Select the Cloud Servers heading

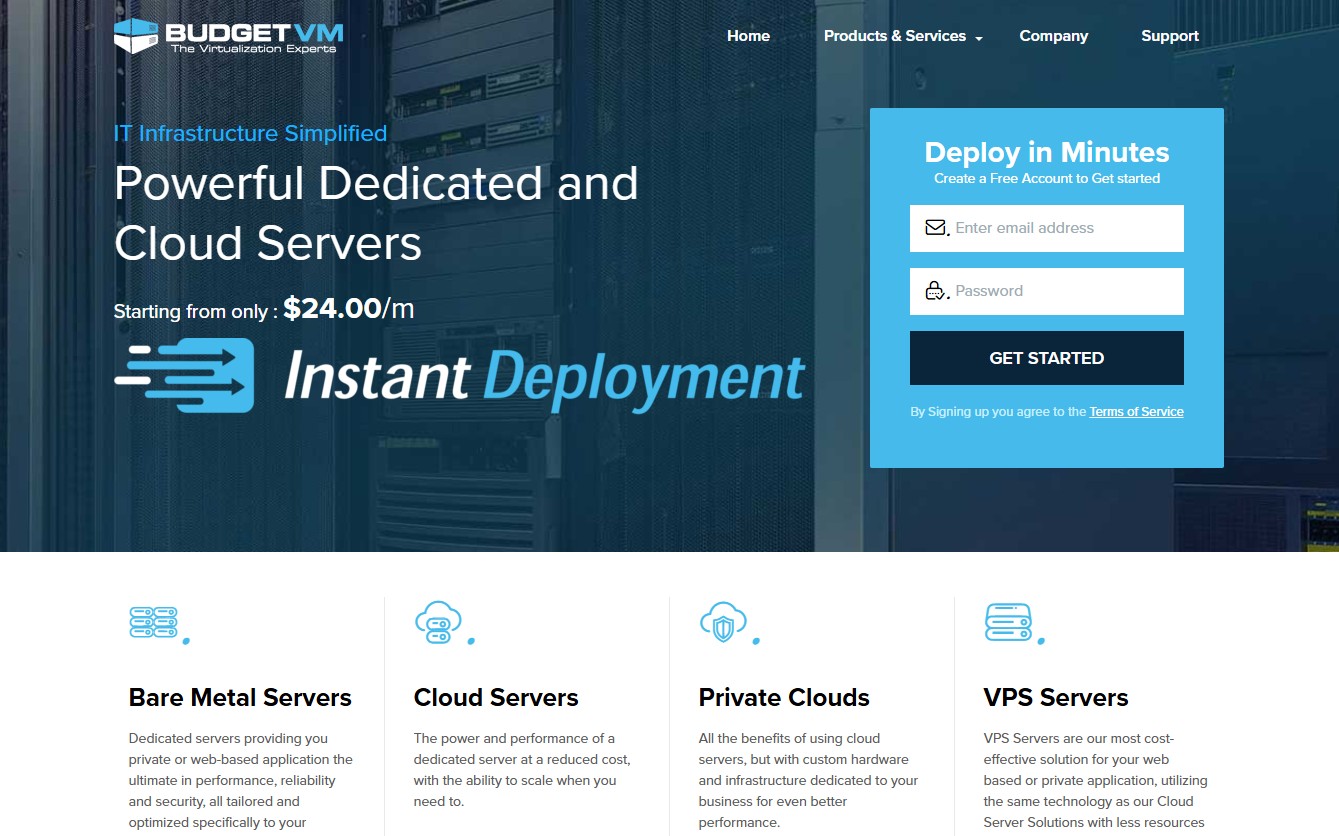tap(496, 697)
